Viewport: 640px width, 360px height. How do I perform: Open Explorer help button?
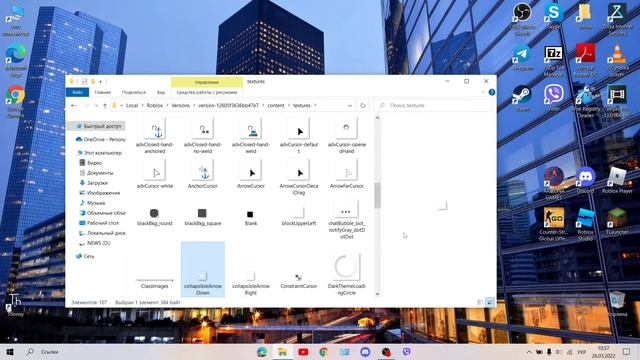[x=492, y=92]
